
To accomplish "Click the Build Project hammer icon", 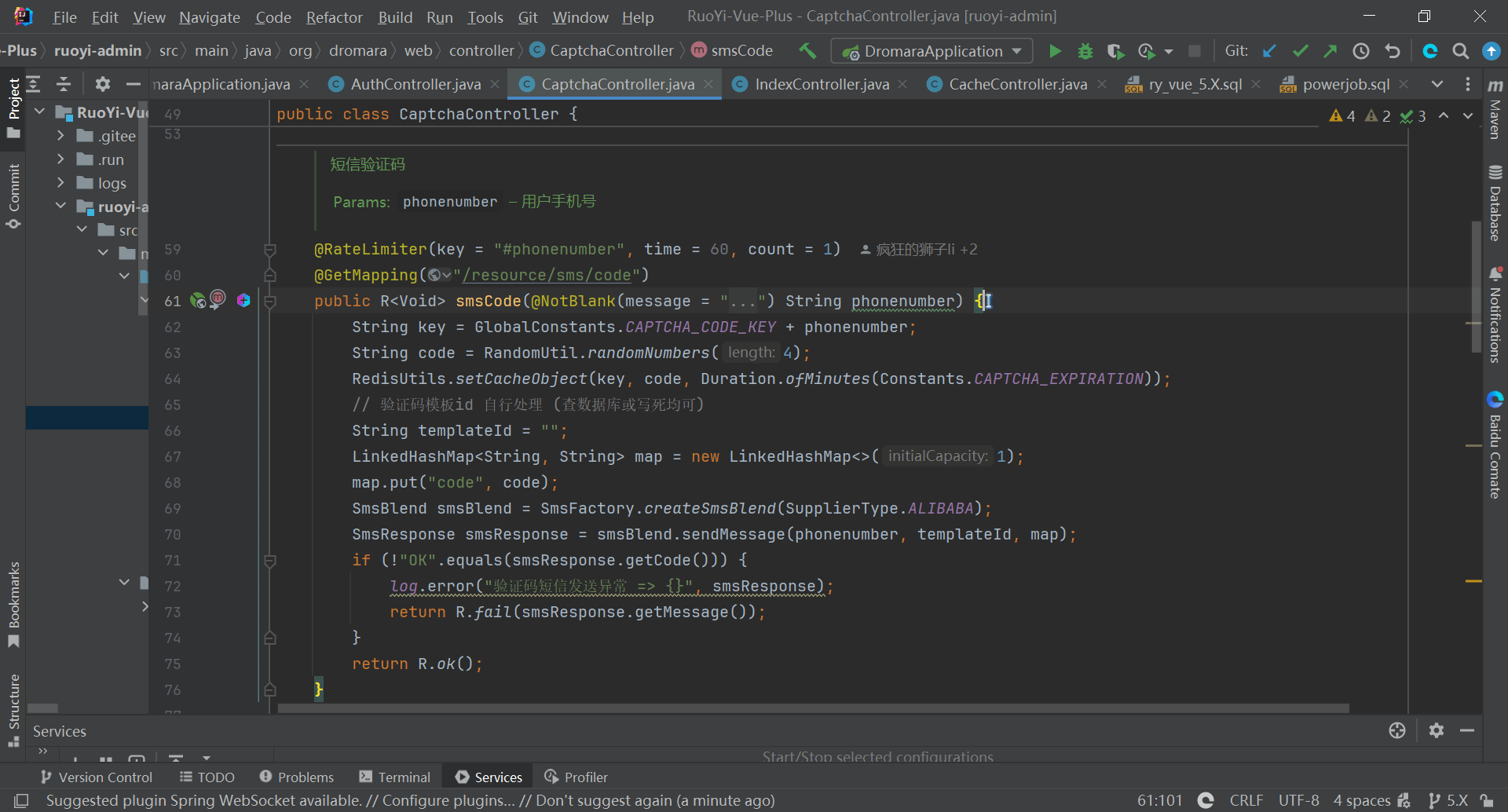I will 807,51.
